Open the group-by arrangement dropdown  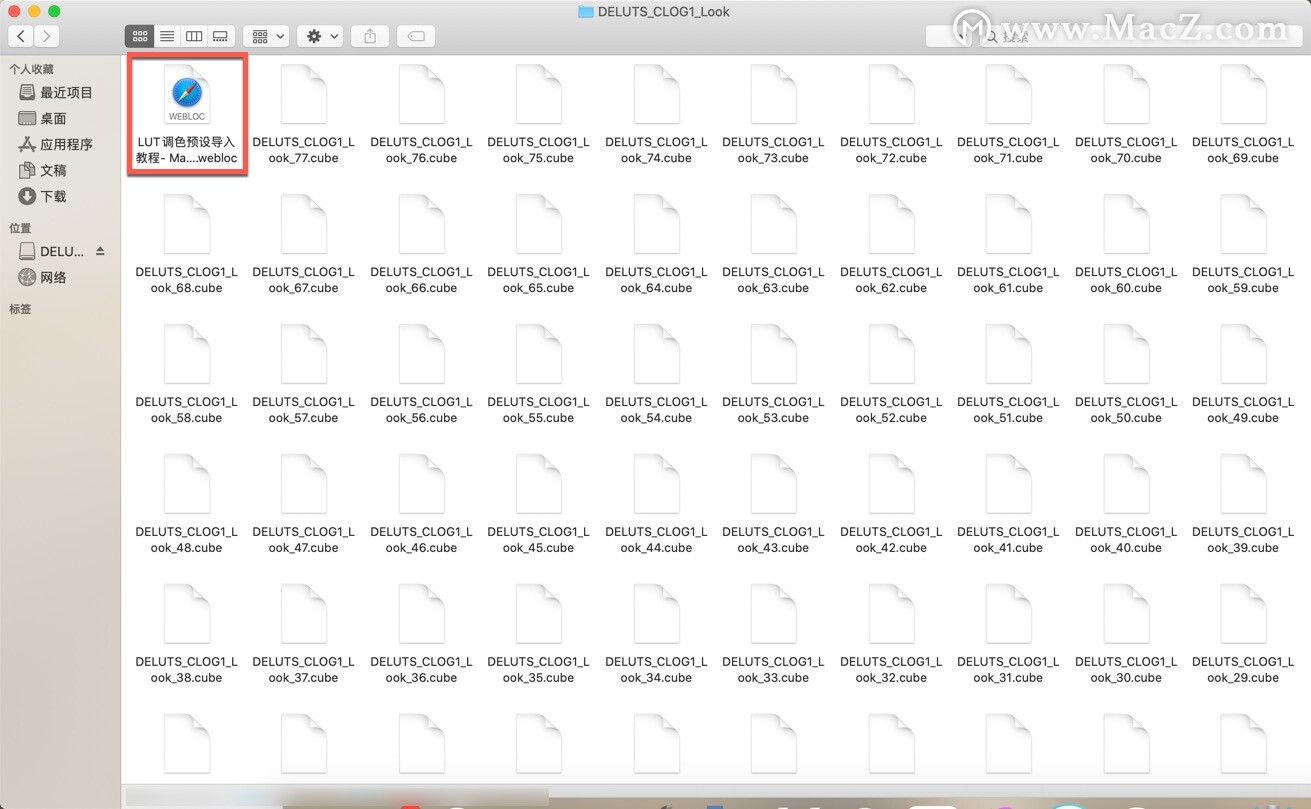267,36
